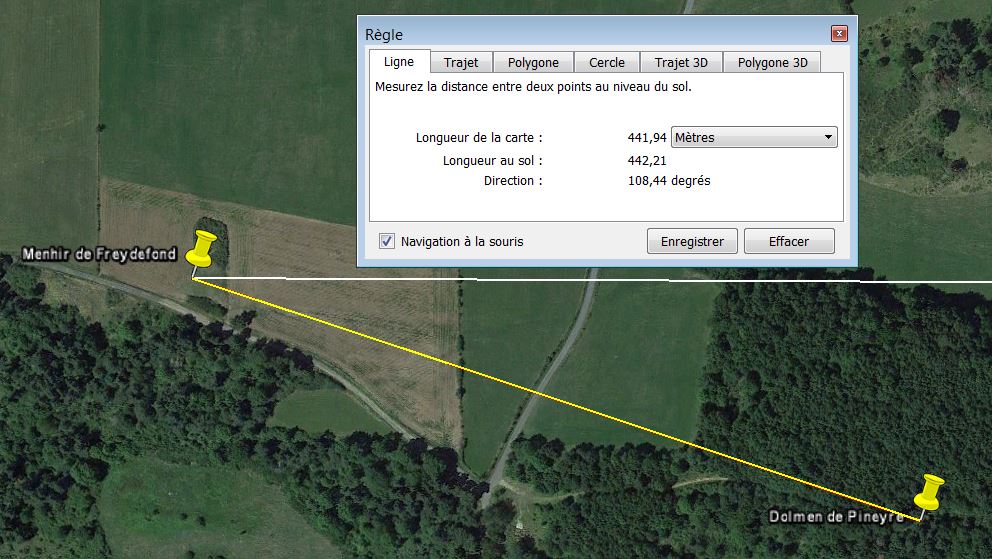Click the Longueur au sol value 442,21
The image size is (992, 559).
(x=647, y=160)
